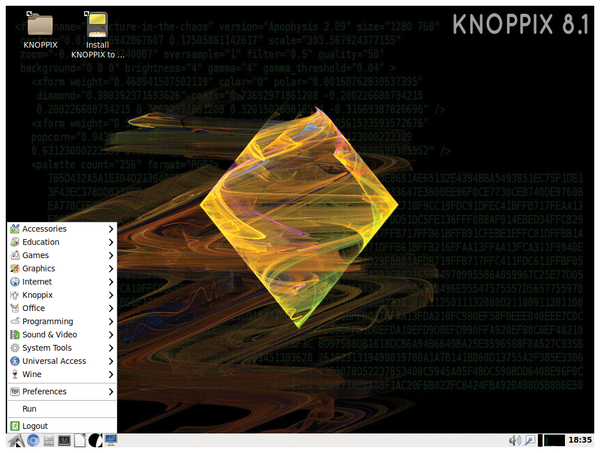Expand the arrow beside Education
This screenshot has height=453, width=600.
pyautogui.click(x=111, y=242)
